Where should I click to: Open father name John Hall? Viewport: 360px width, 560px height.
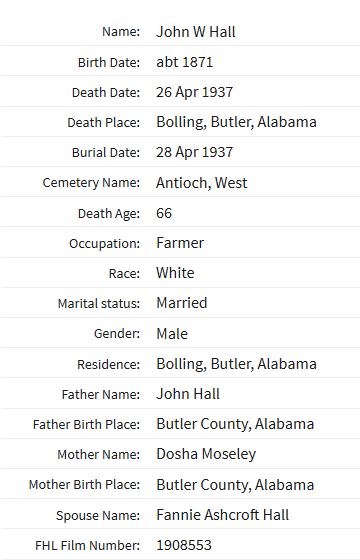click(x=188, y=394)
